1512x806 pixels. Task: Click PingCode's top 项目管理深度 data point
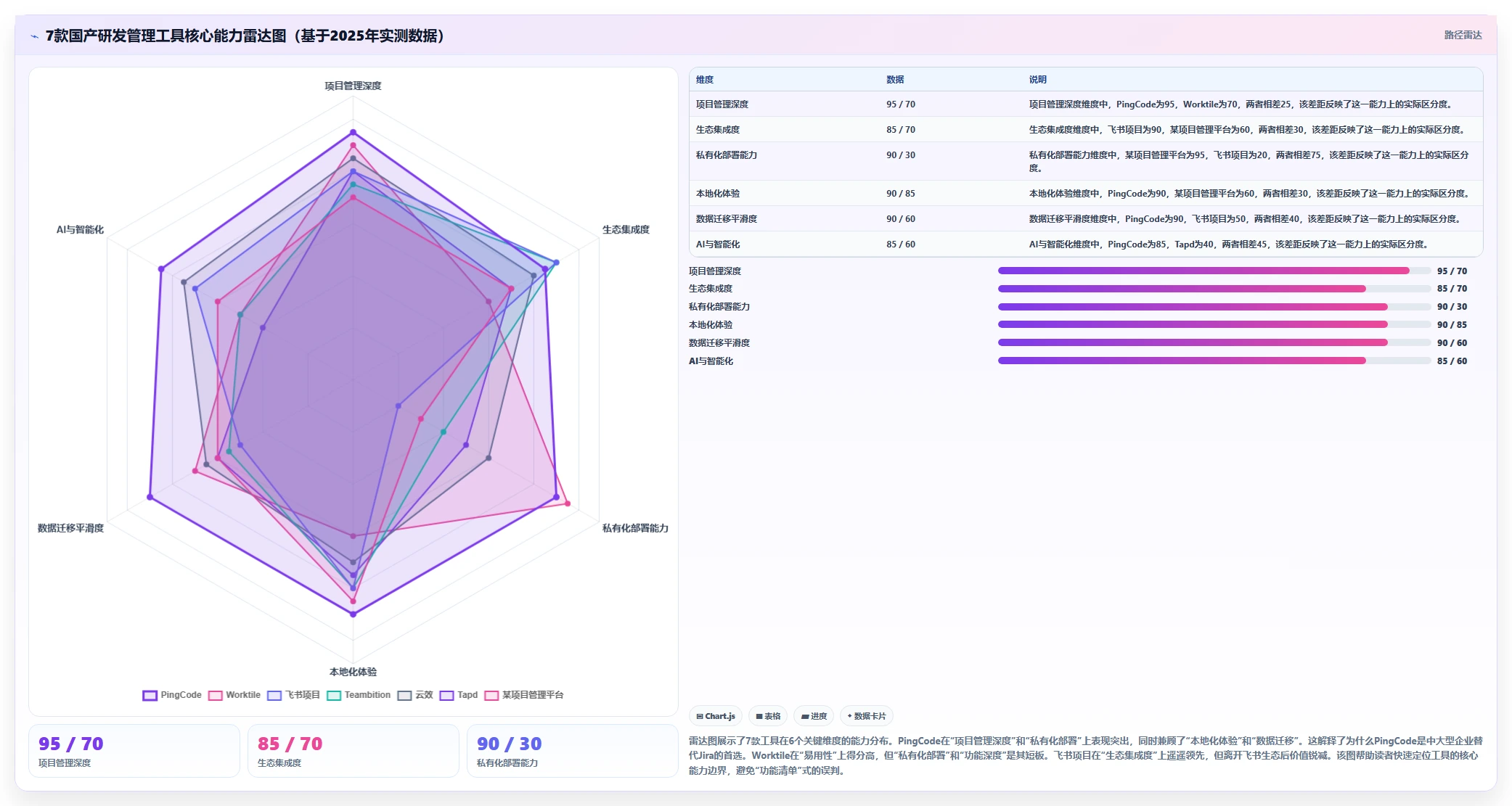coord(354,132)
